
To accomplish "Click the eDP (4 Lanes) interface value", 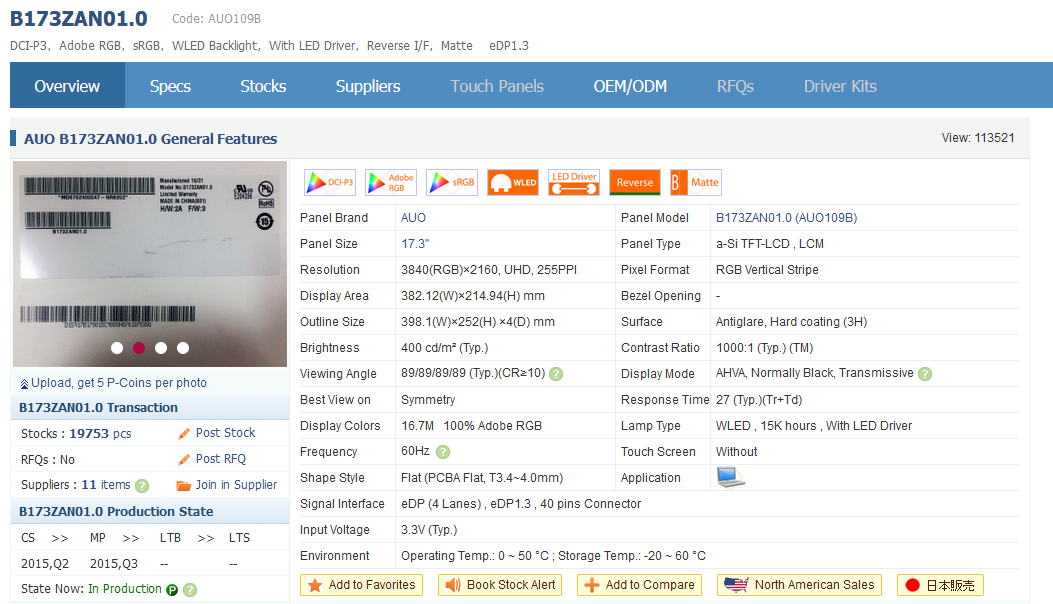I will (x=441, y=504).
